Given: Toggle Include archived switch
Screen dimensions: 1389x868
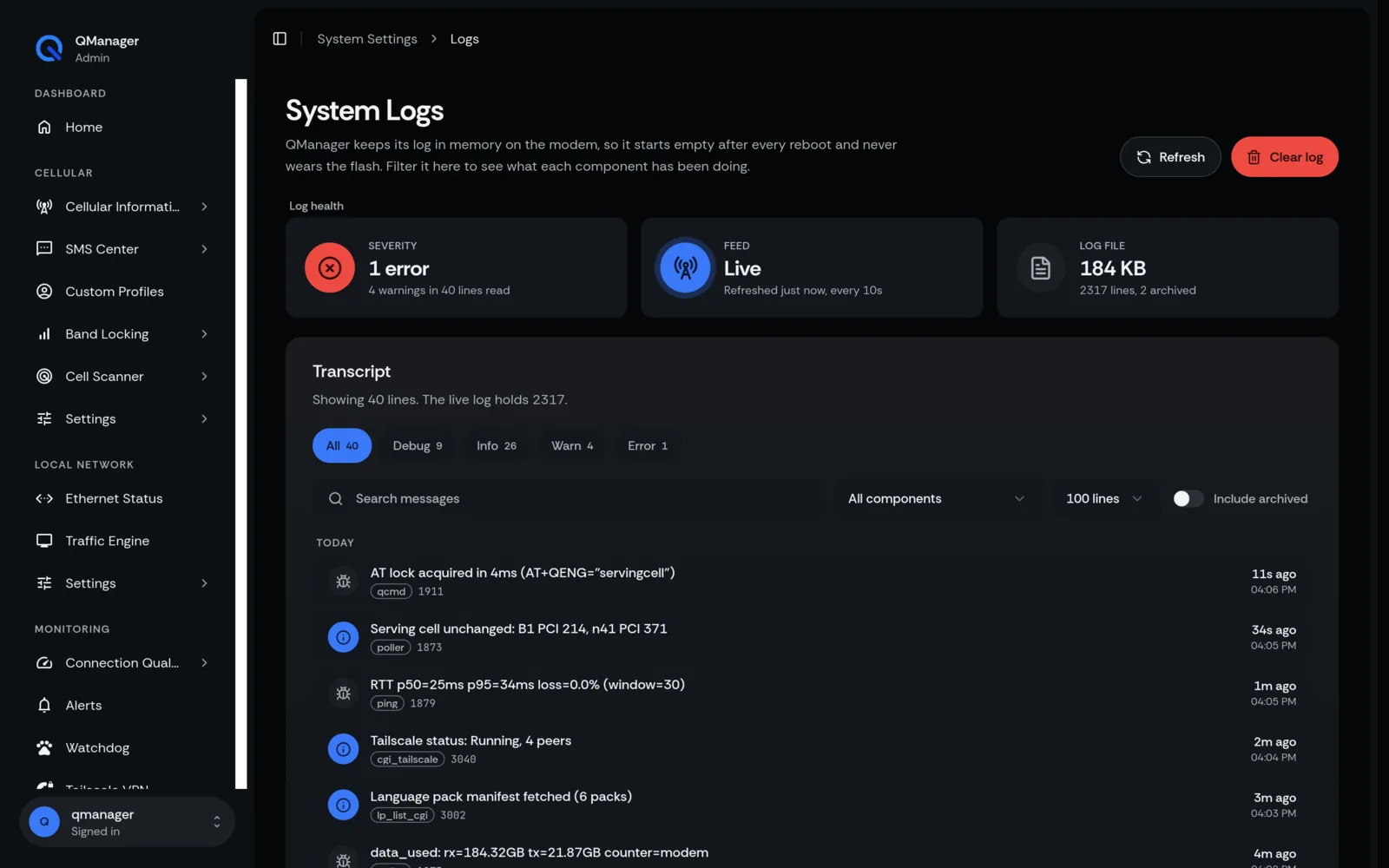Looking at the screenshot, I should click(x=1188, y=499).
